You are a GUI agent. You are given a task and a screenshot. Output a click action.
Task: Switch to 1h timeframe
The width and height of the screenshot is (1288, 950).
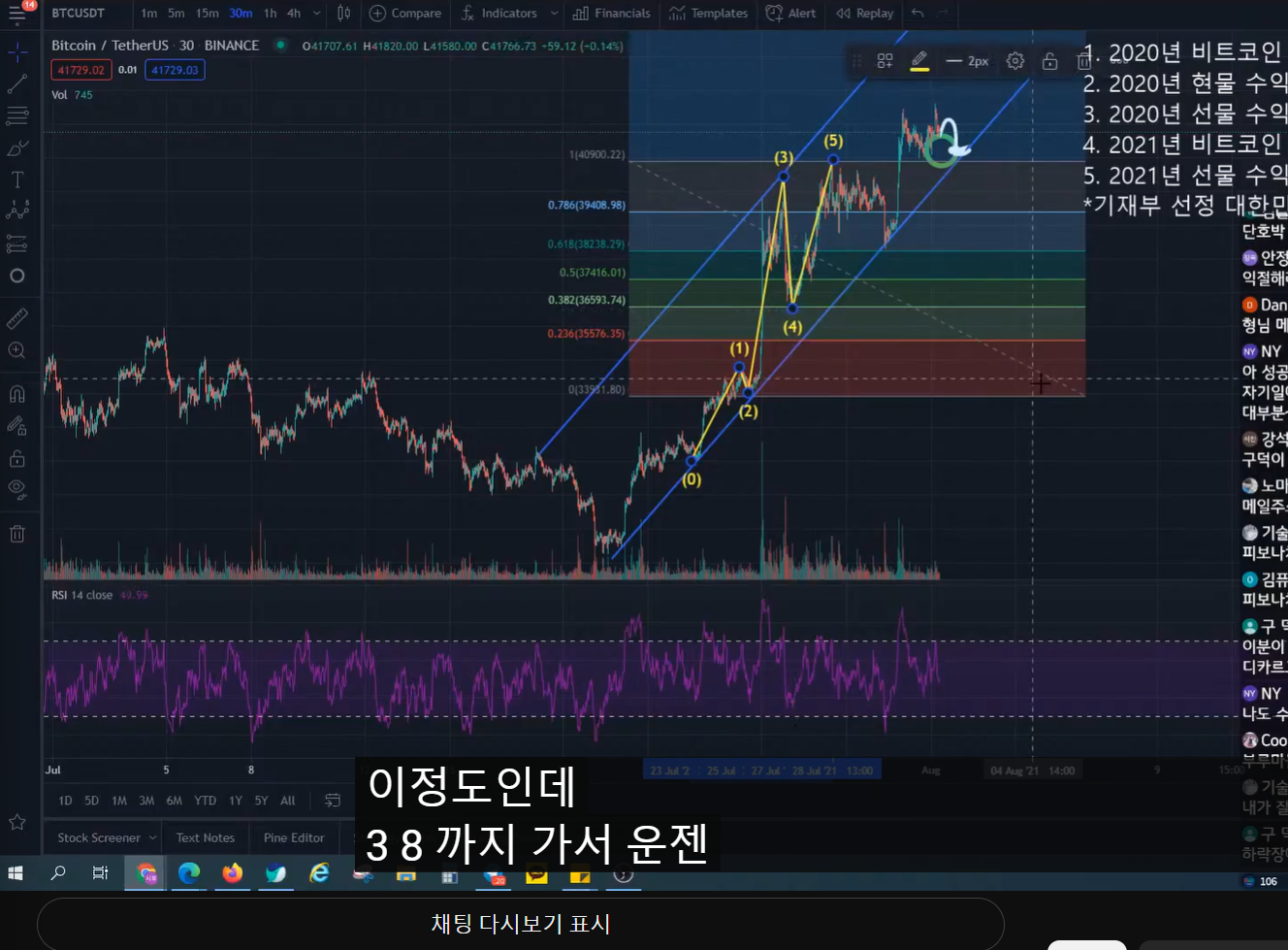270,13
